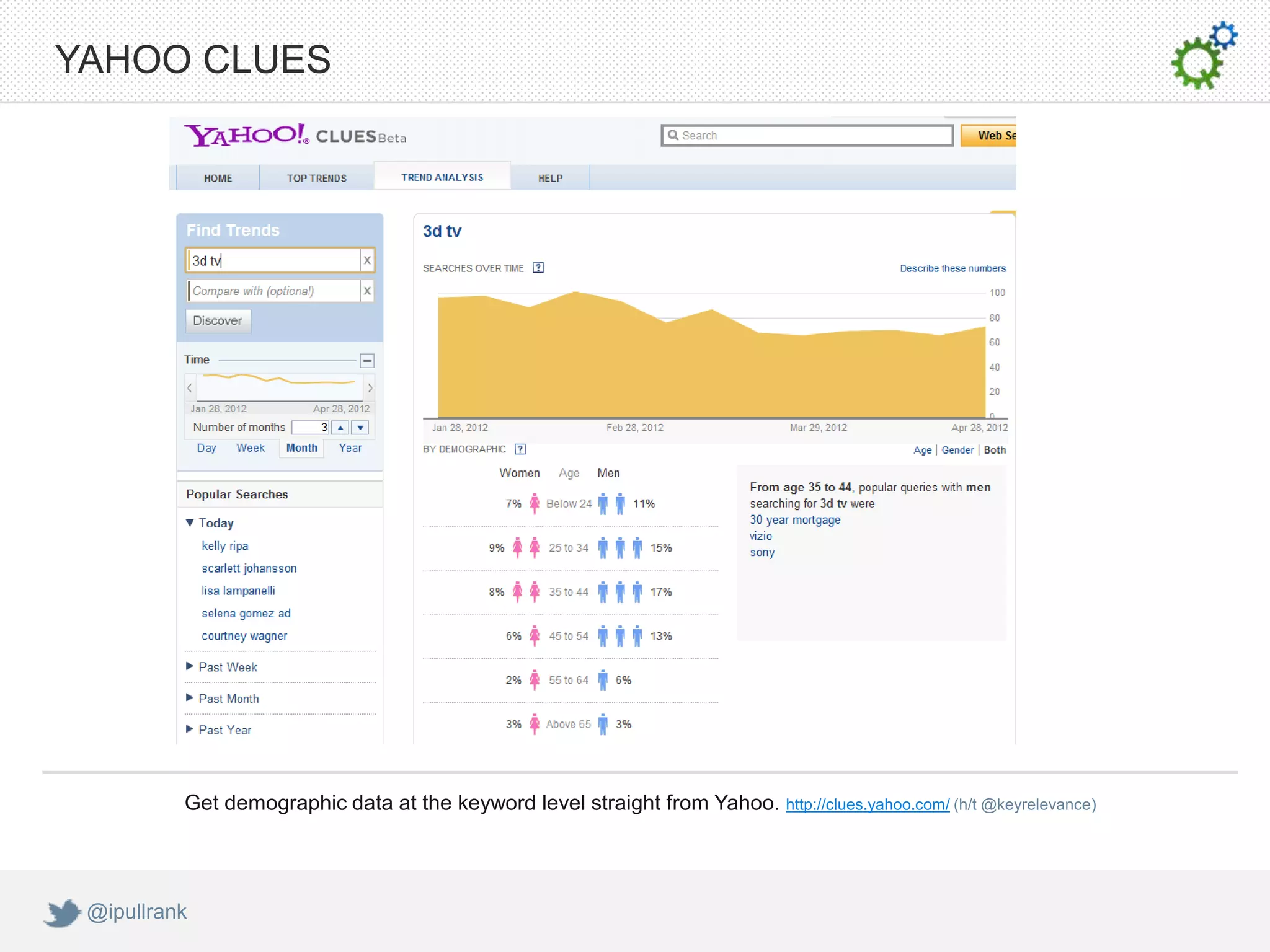Open the 30 year mortgage query link
Screen dimensions: 1270x952
[795, 520]
